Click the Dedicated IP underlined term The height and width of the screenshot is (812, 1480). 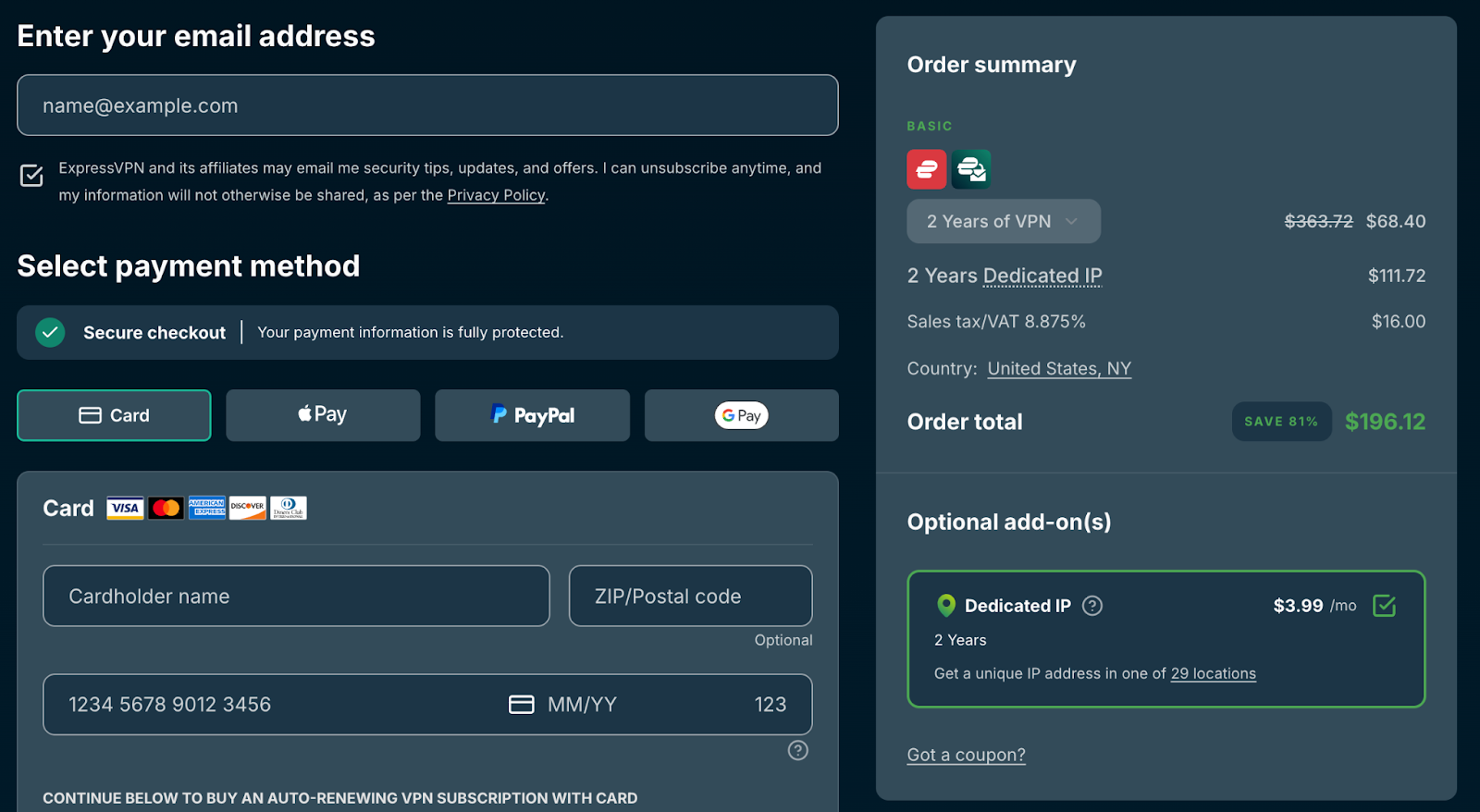[x=1042, y=276]
